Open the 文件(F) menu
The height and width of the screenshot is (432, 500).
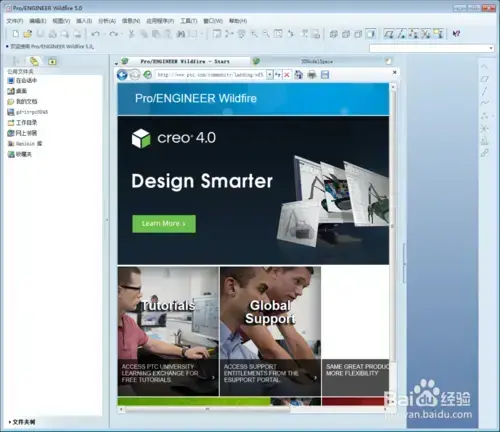15,21
